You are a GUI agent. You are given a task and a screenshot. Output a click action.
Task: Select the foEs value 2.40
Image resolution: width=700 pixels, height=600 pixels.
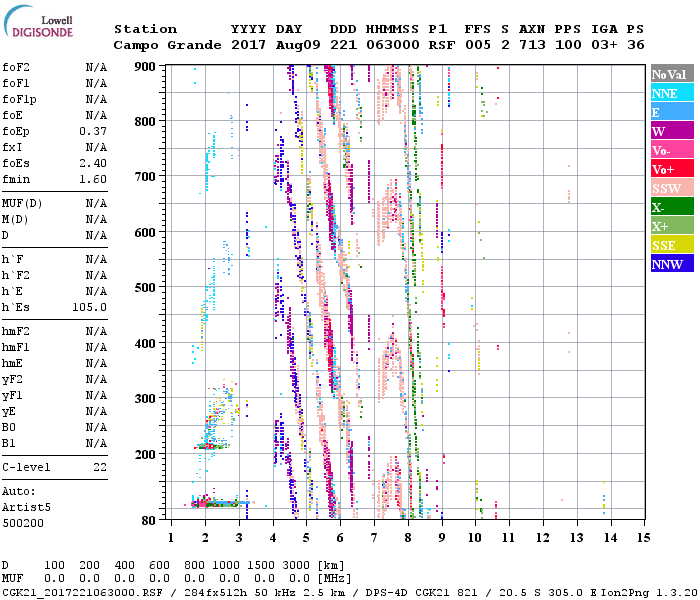pyautogui.click(x=92, y=163)
